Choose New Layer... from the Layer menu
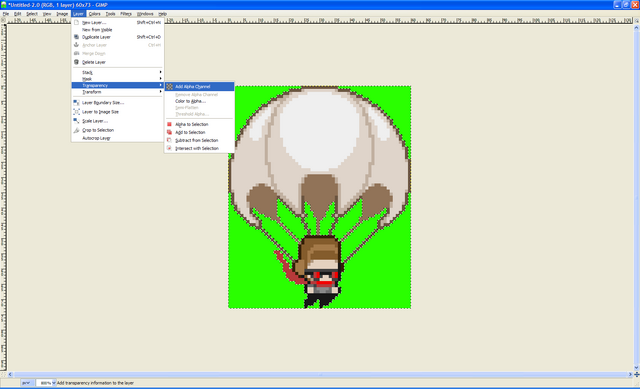 118,22
